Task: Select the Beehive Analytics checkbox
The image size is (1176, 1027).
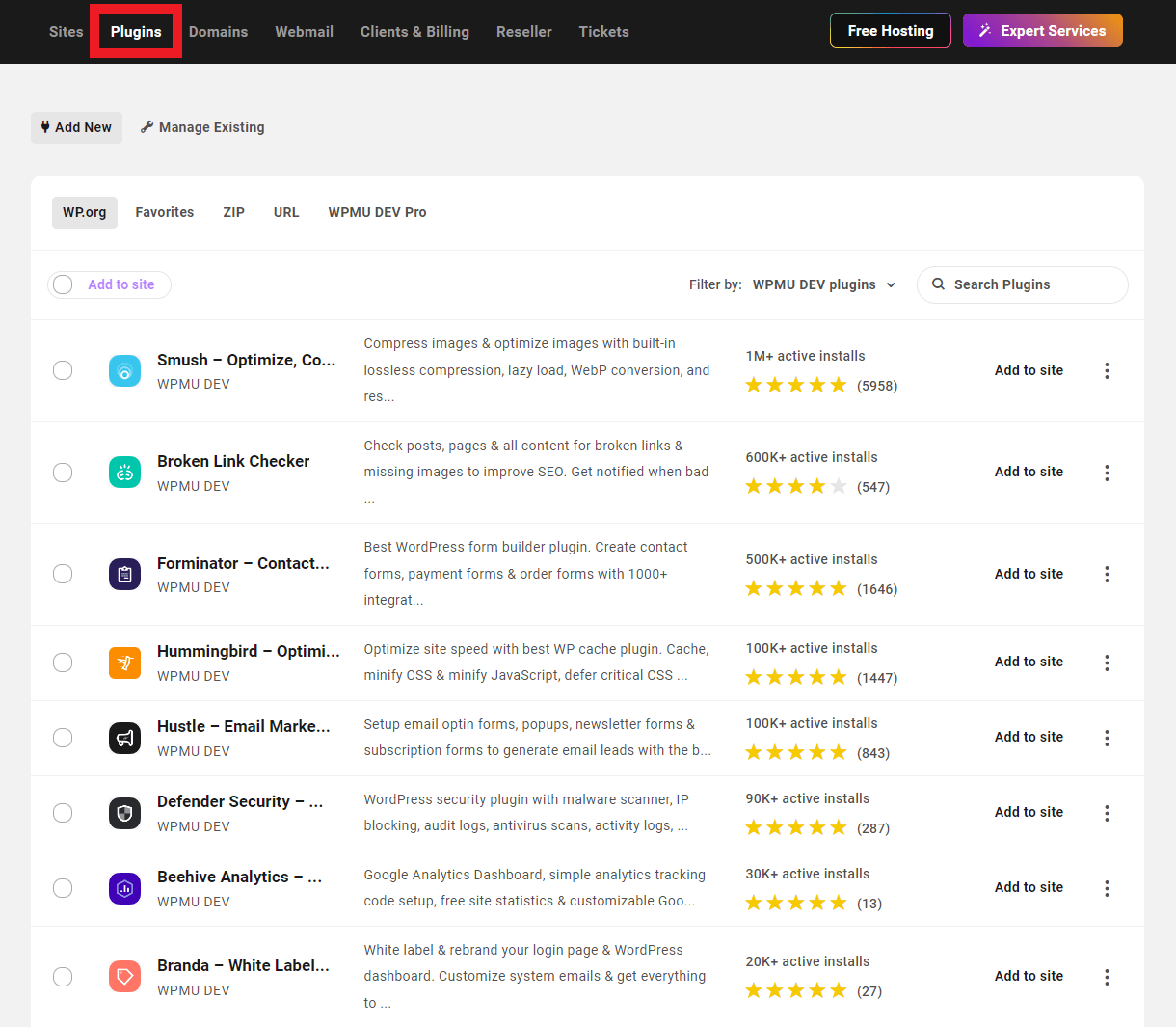Action: click(x=63, y=888)
